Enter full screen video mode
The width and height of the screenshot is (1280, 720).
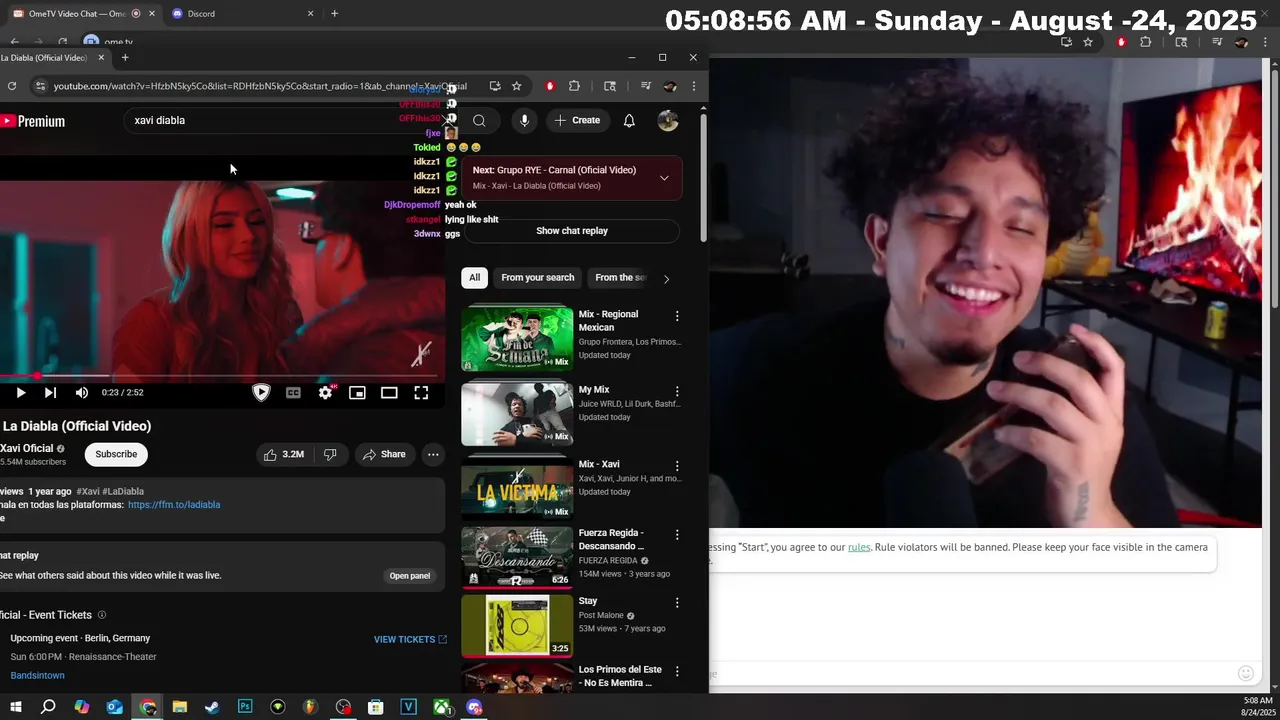point(421,393)
